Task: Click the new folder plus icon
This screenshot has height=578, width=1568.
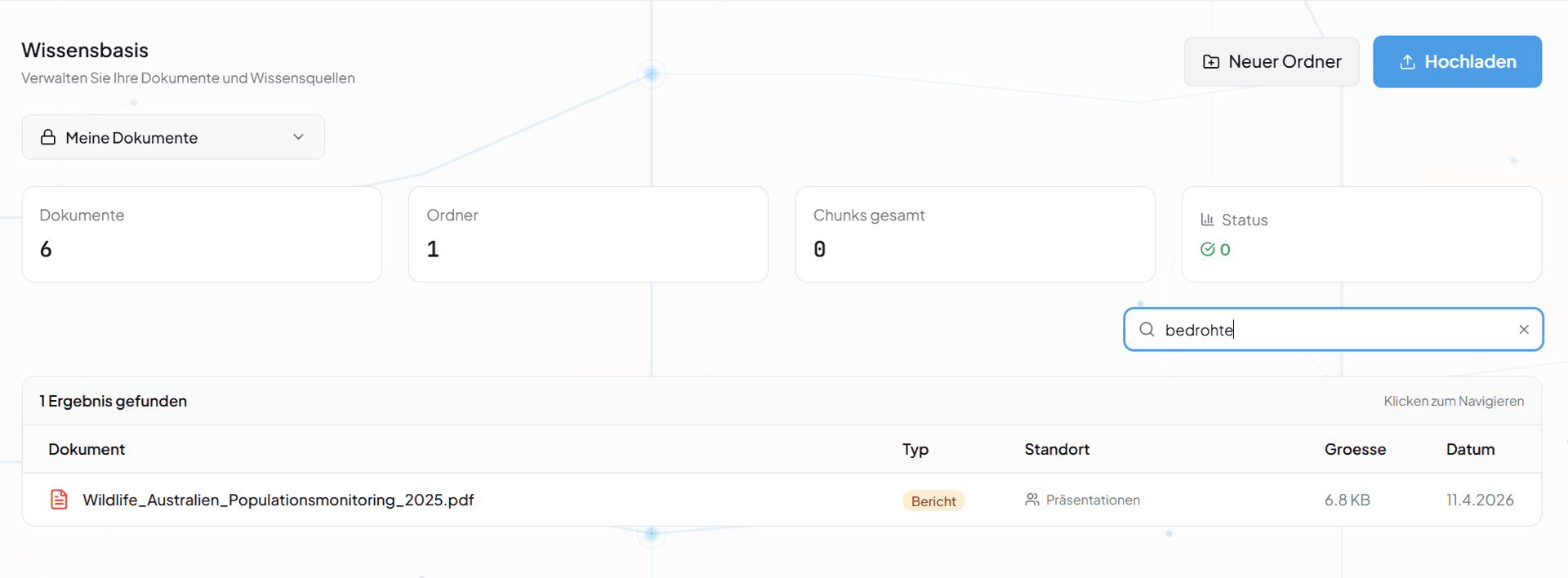Action: pos(1211,62)
